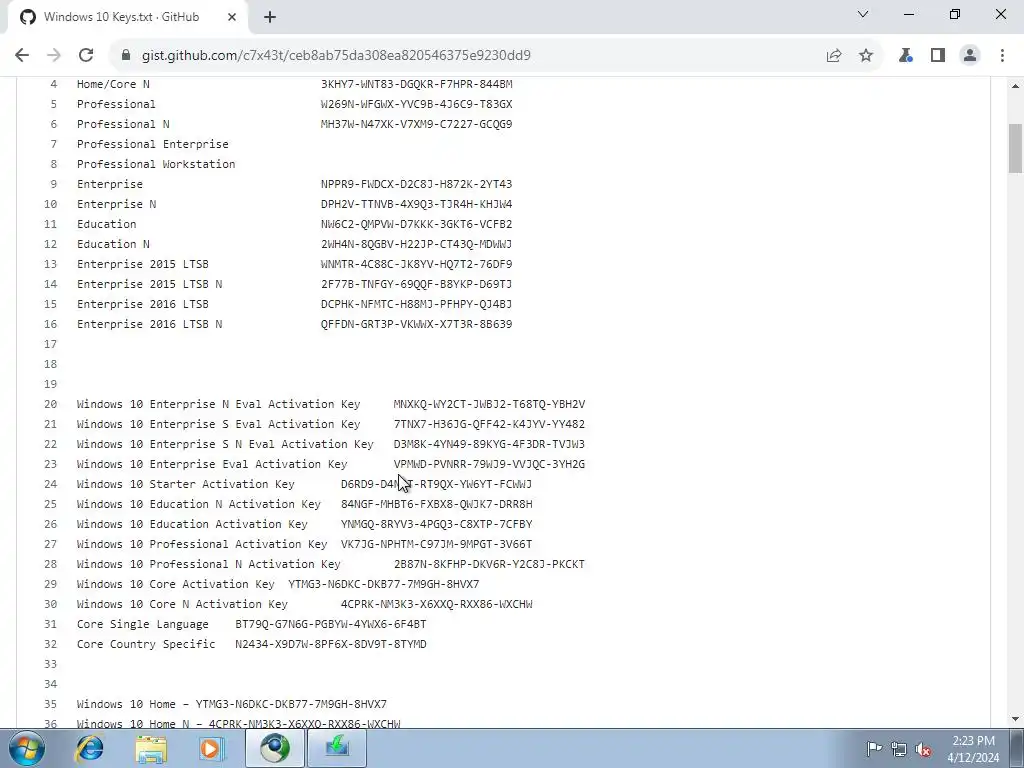Open a new browser tab
Image resolution: width=1024 pixels, height=768 pixels.
click(270, 17)
